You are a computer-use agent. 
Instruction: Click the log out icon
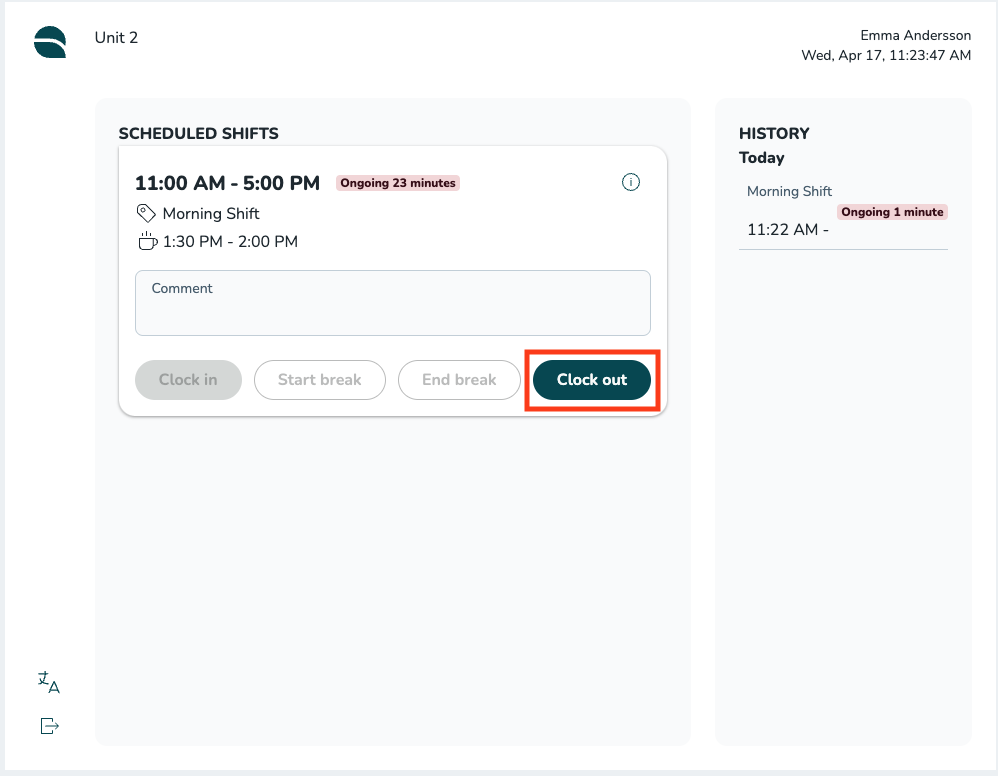(49, 726)
